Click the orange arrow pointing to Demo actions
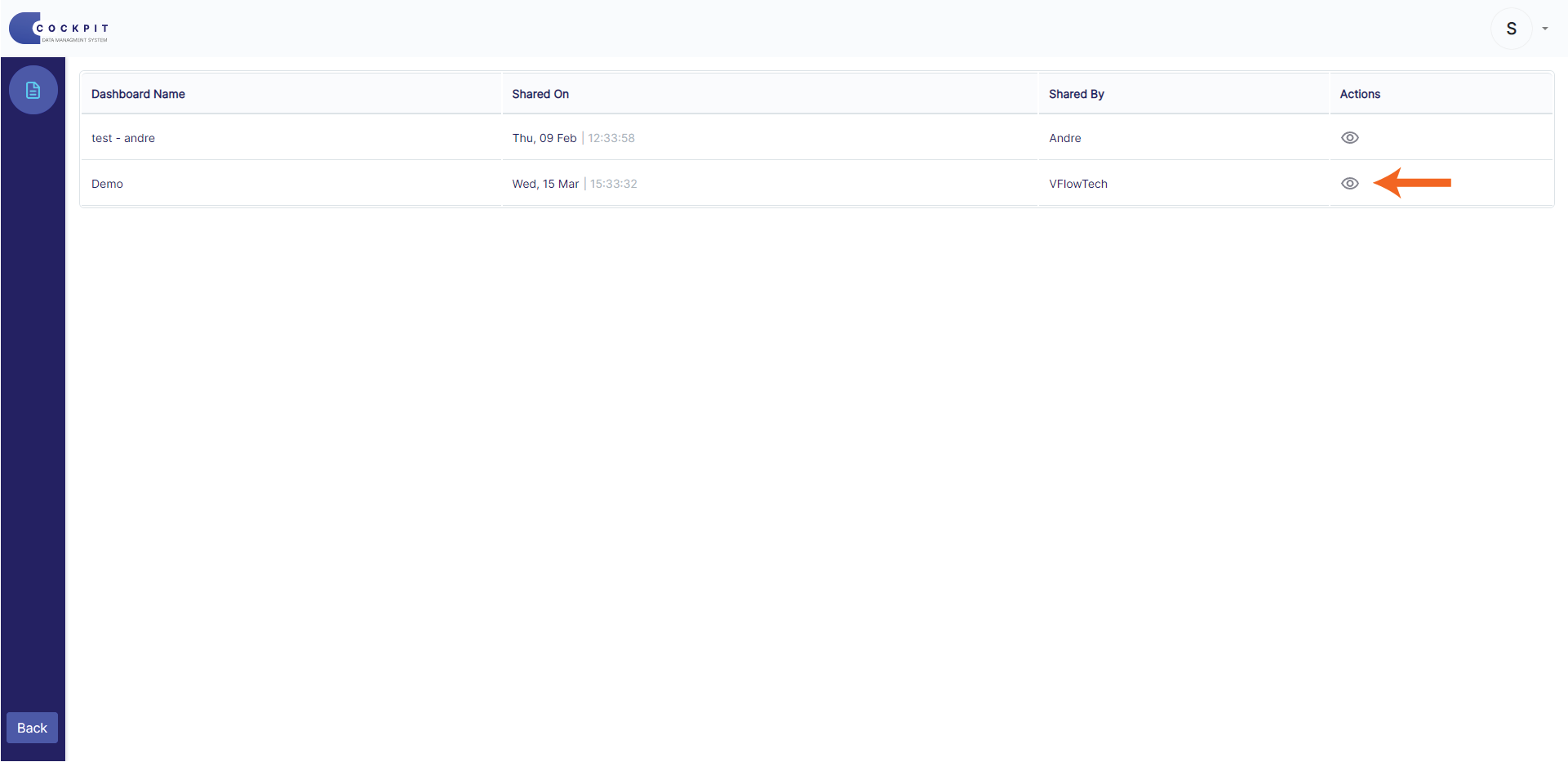Image resolution: width=1568 pixels, height=762 pixels. (1412, 183)
